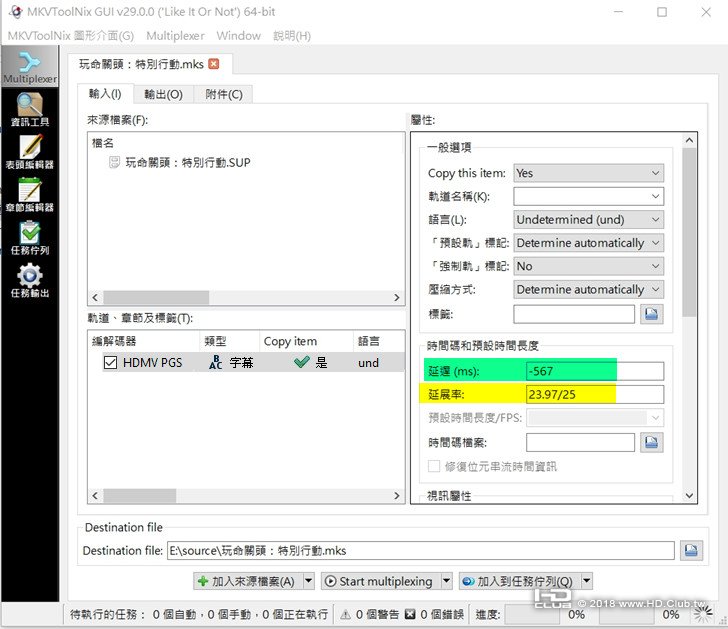Click the Destination file path field
Image resolution: width=728 pixels, height=629 pixels.
(x=421, y=551)
